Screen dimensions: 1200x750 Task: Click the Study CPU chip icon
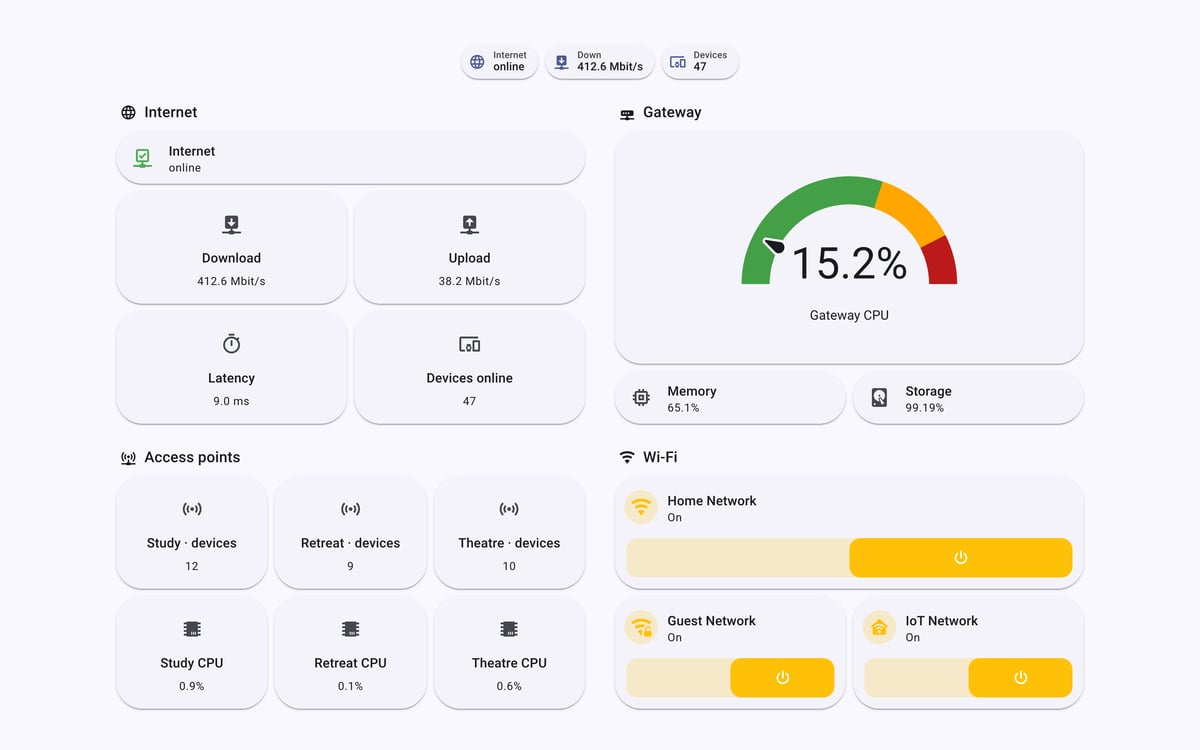click(x=192, y=629)
